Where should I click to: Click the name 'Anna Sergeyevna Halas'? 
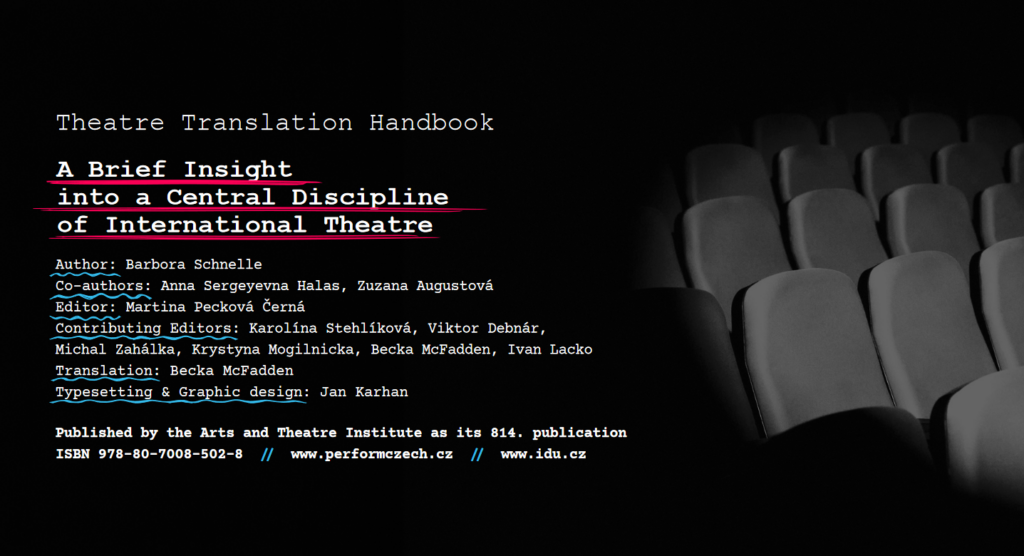coord(250,286)
